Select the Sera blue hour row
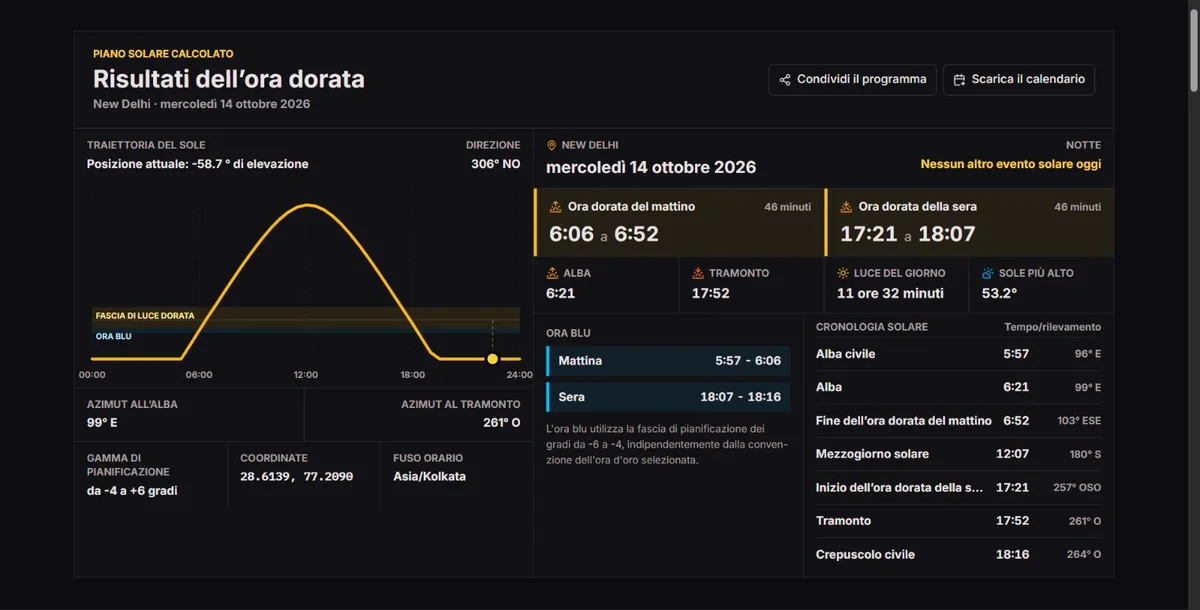The image size is (1200, 610). (668, 397)
